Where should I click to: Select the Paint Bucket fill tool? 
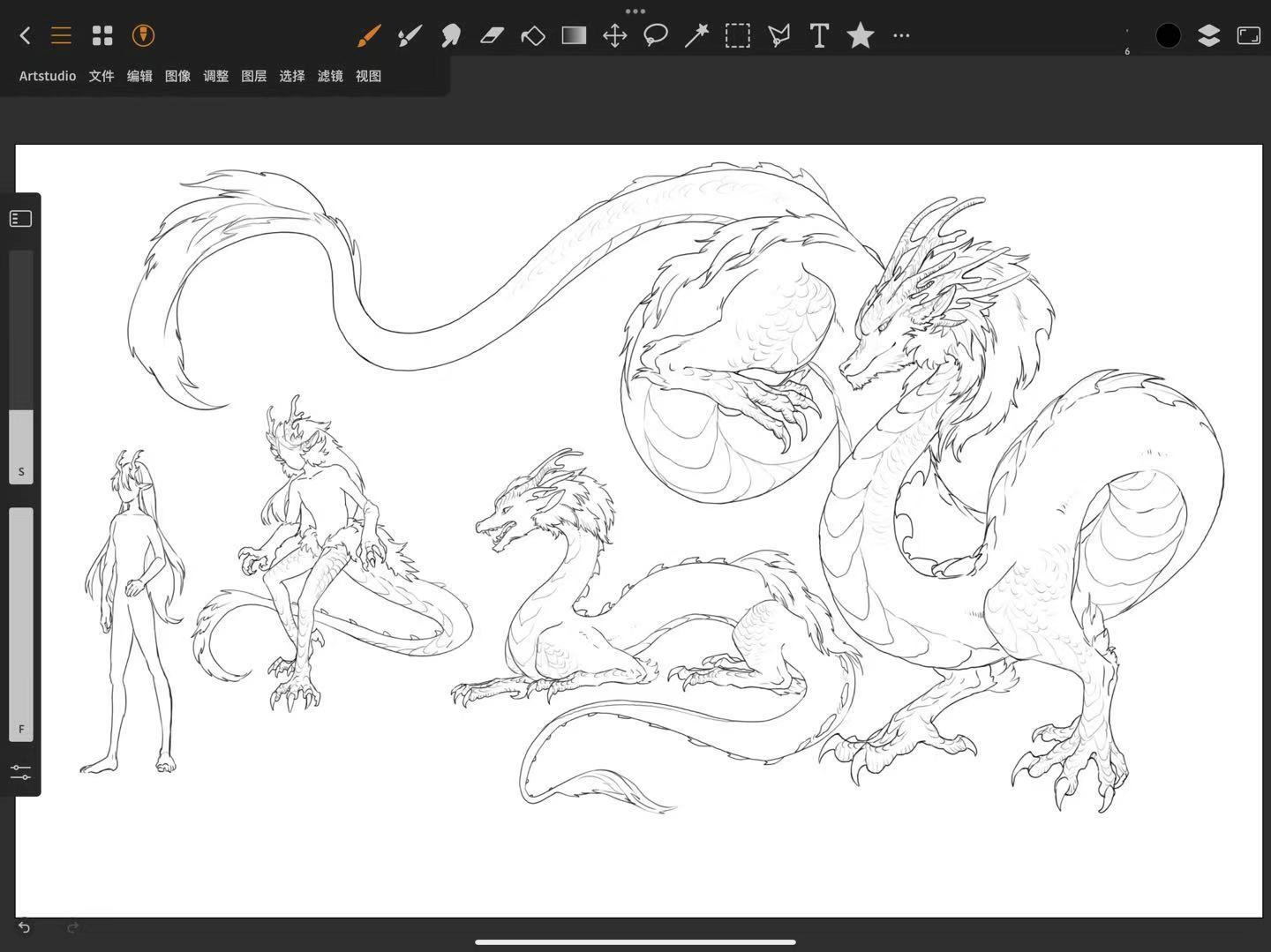point(533,36)
